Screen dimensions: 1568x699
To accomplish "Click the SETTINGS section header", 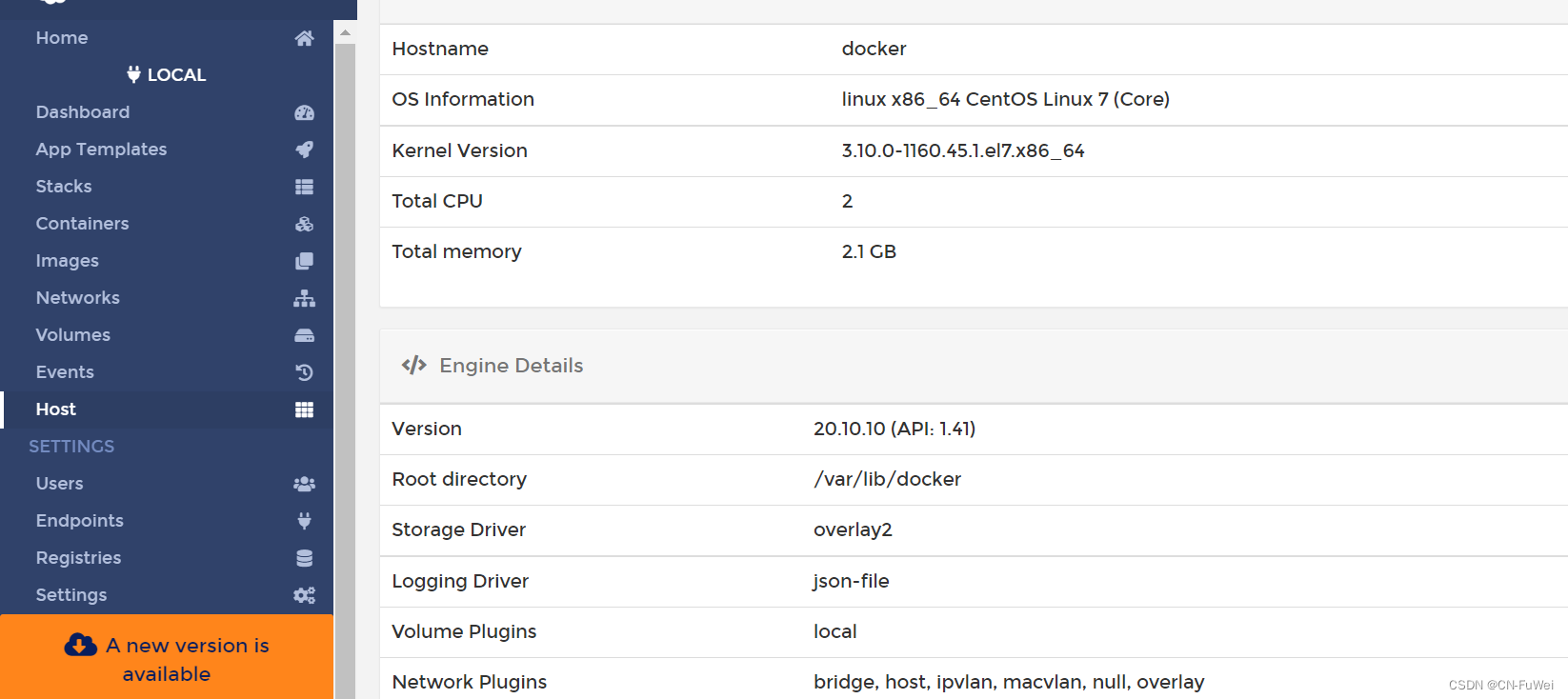I will 71,447.
